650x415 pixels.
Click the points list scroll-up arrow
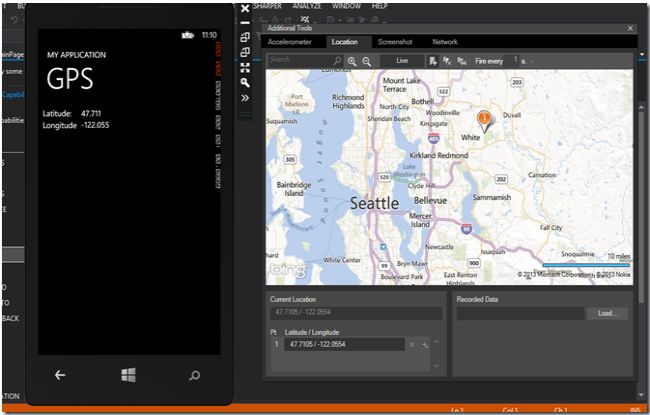pos(436,342)
